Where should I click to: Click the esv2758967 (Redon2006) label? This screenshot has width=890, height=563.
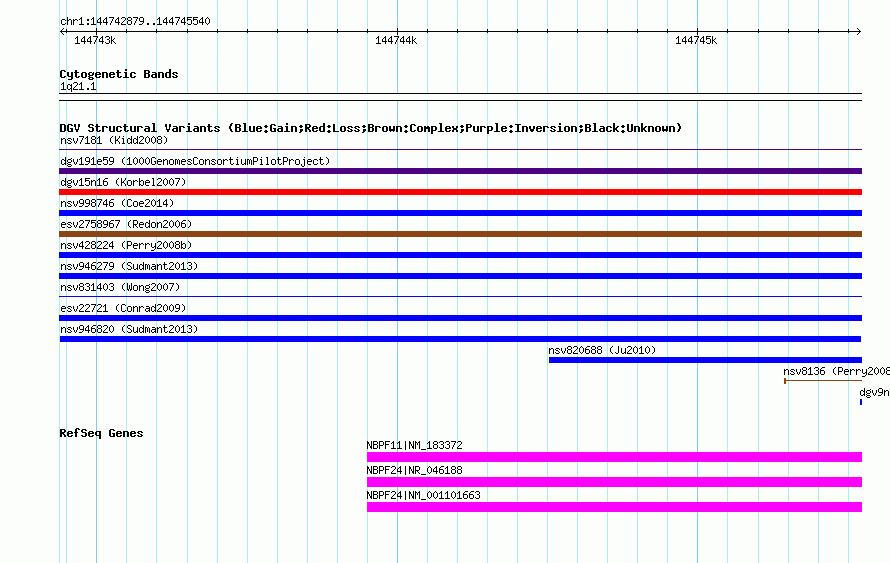126,224
